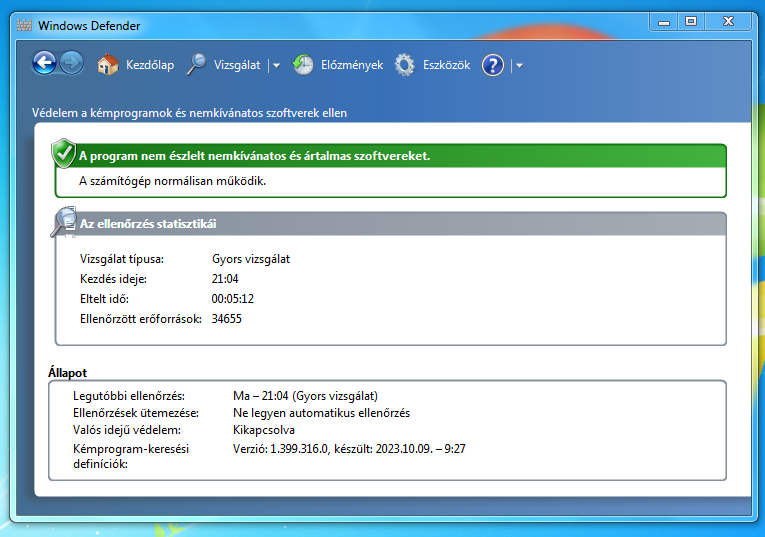This screenshot has width=765, height=537.
Task: Click the Windows Defender title bar icon
Action: [x=24, y=25]
